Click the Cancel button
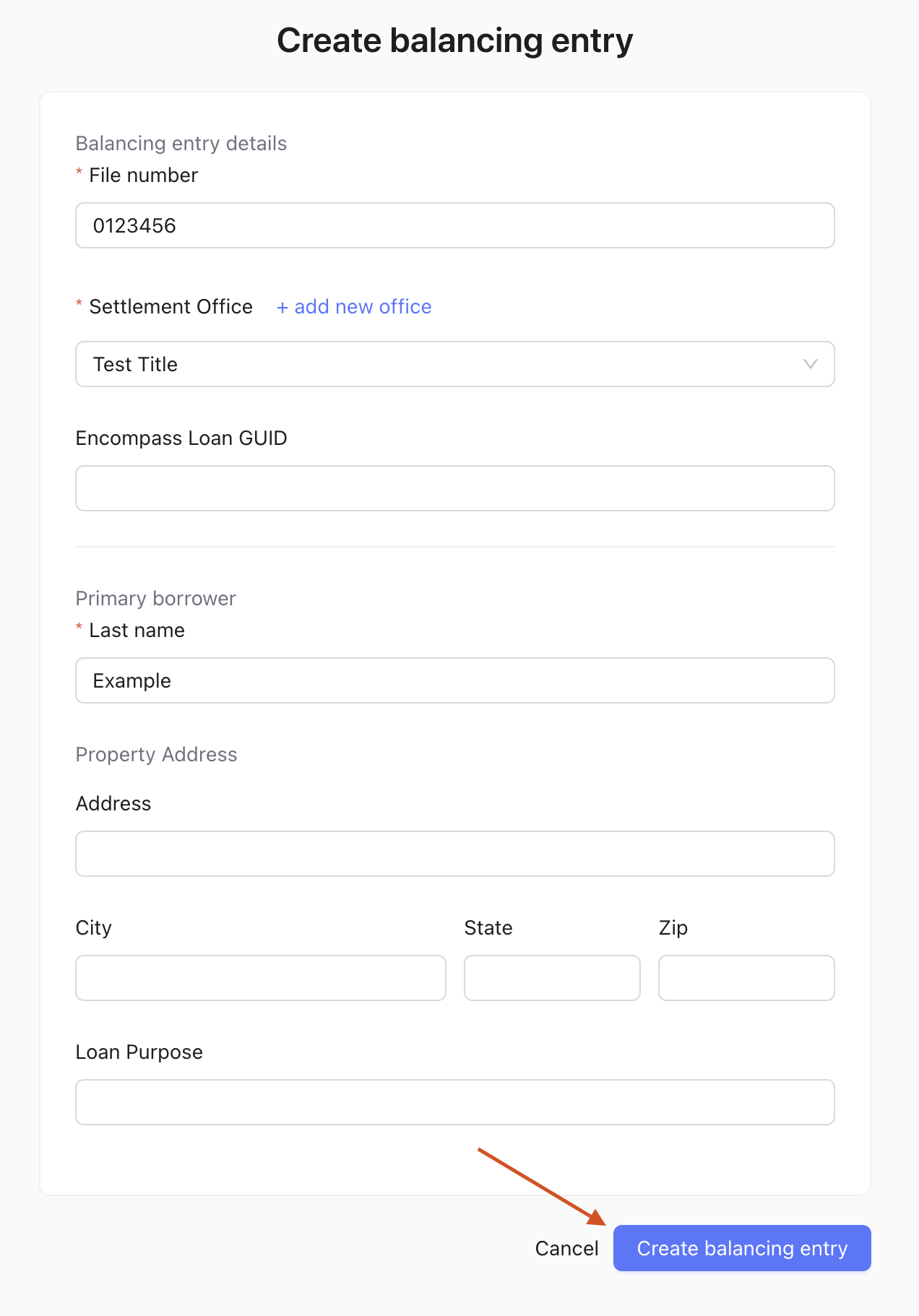The image size is (919, 1316). pos(566,1248)
